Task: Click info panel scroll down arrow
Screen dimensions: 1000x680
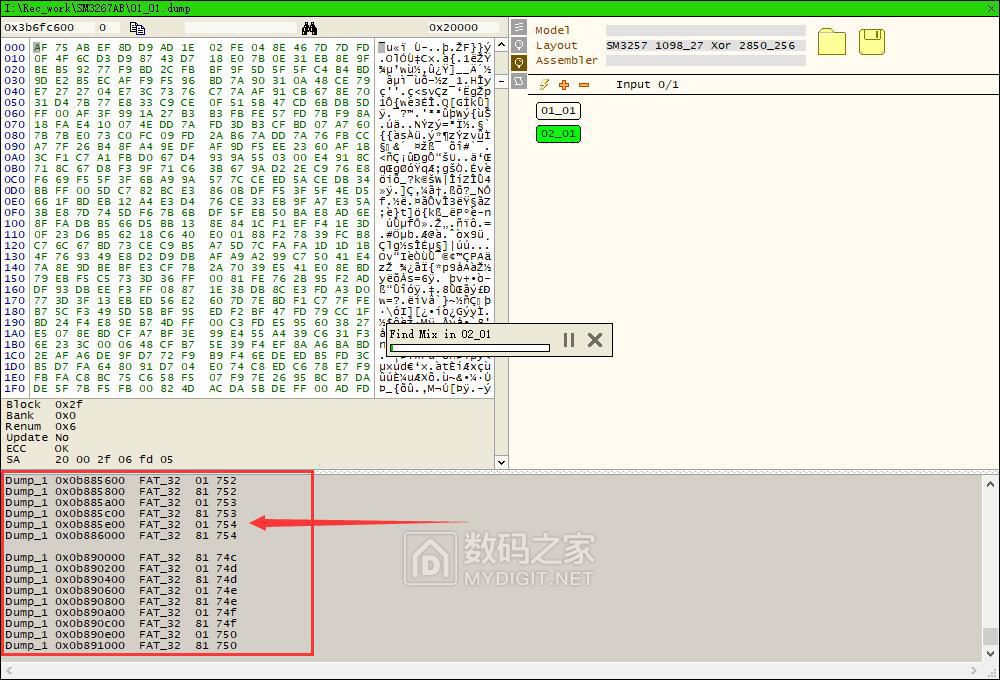Action: point(501,462)
